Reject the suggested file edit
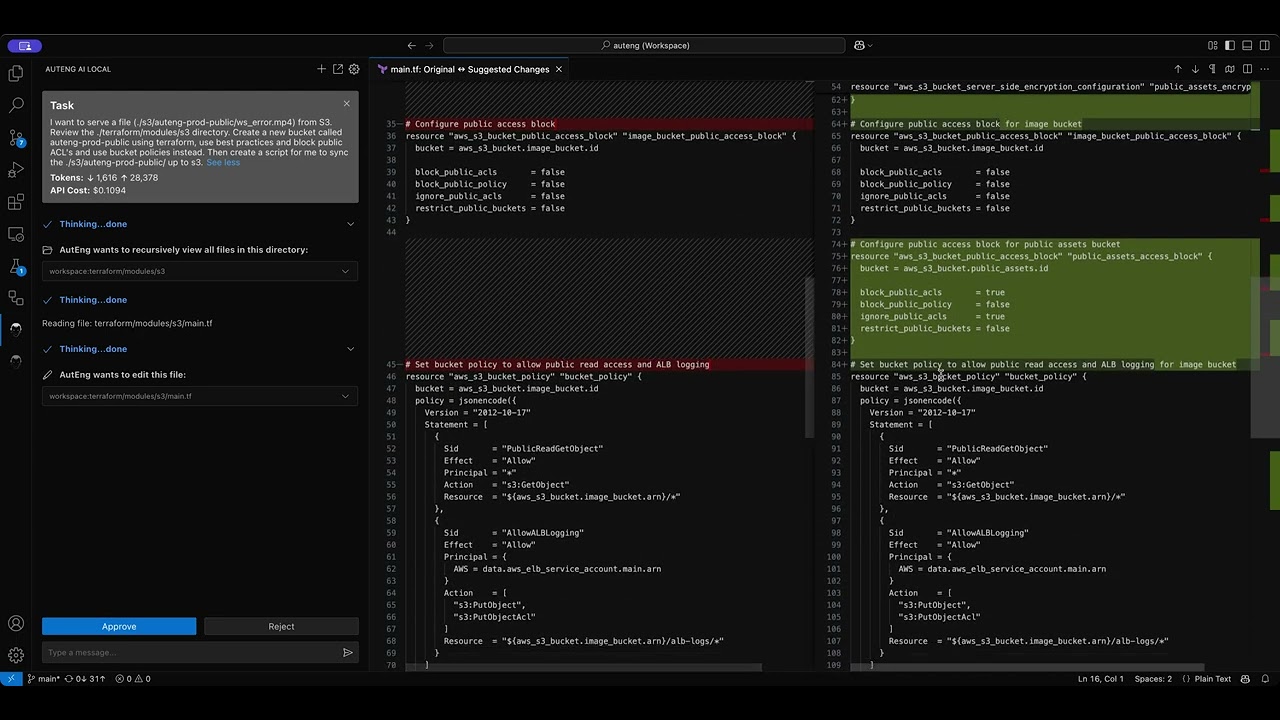 coord(281,626)
